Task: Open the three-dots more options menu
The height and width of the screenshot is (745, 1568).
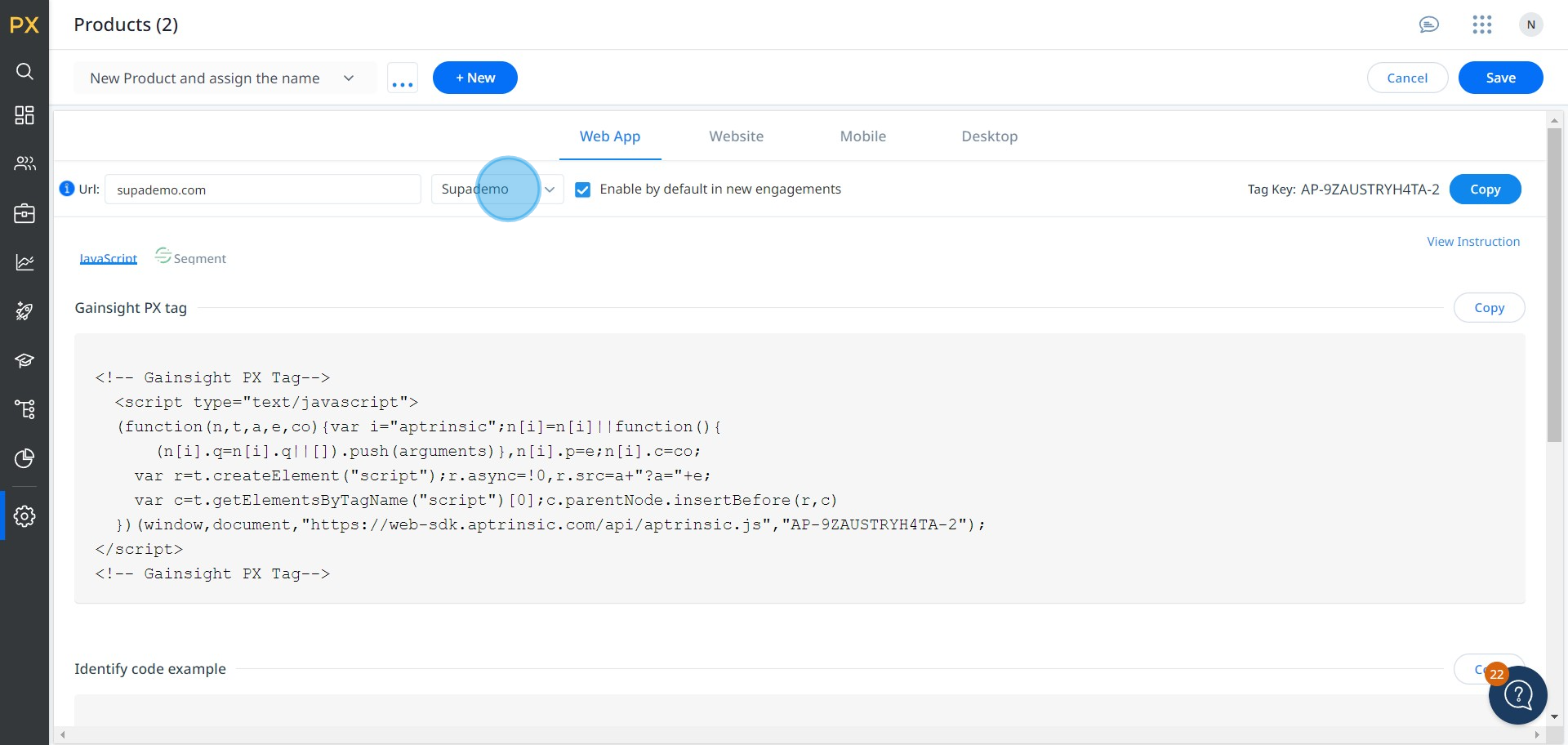Action: [x=403, y=78]
